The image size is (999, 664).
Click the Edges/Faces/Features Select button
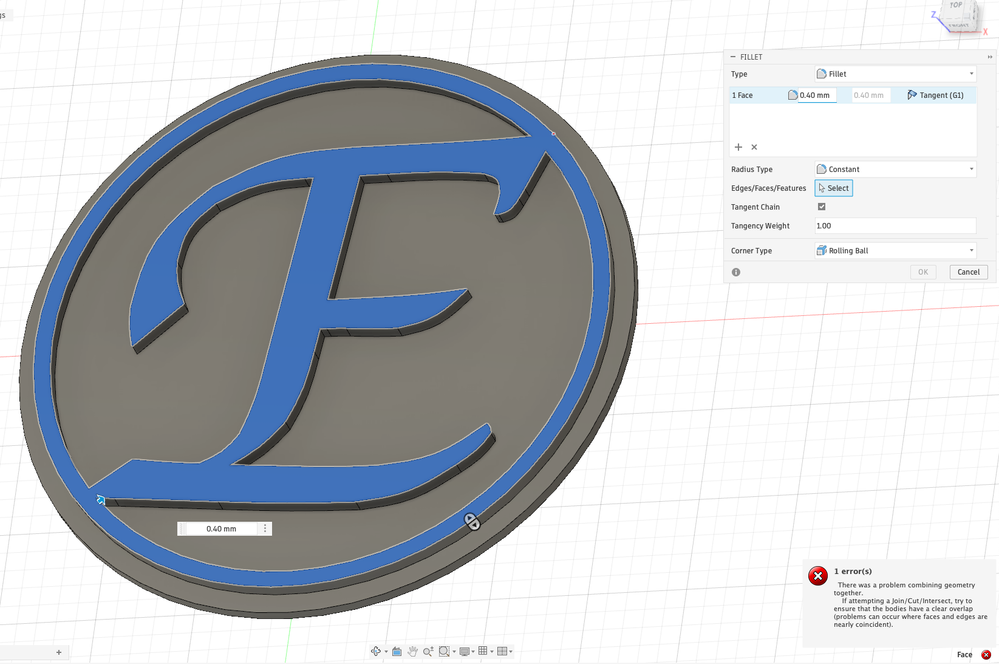tap(834, 188)
